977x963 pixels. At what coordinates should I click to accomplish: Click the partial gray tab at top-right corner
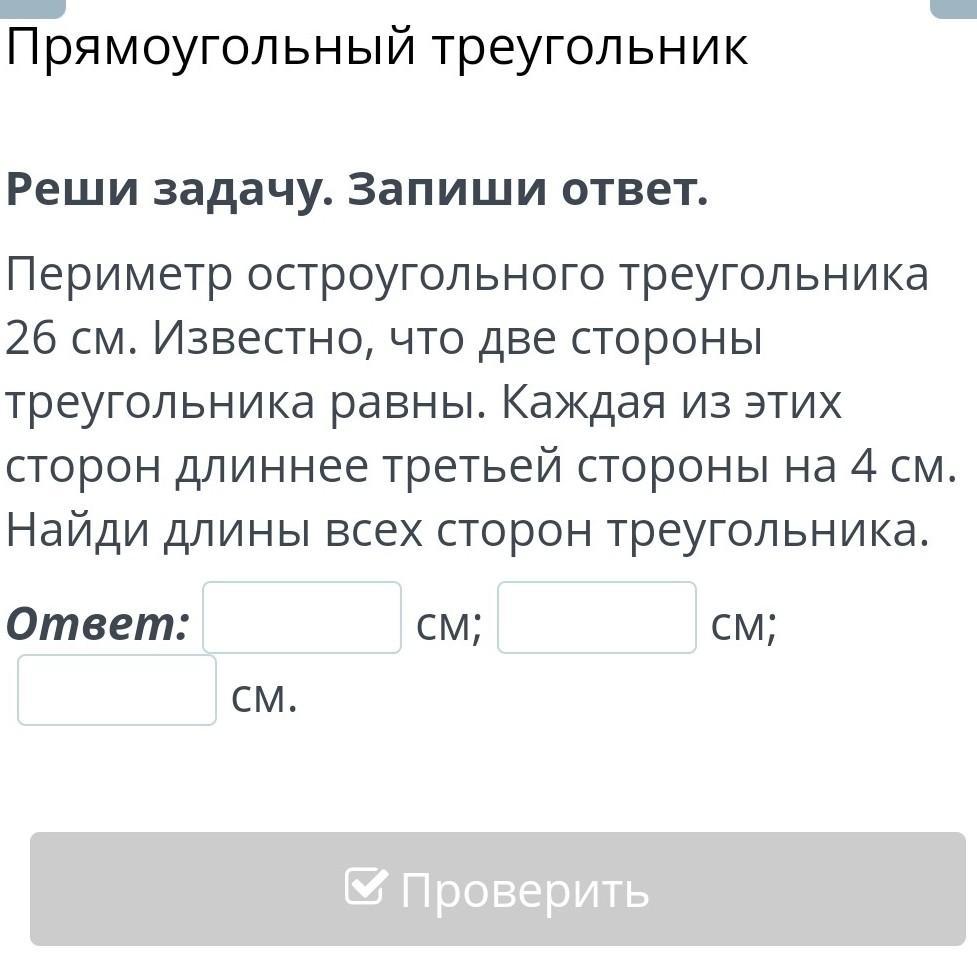click(952, 8)
